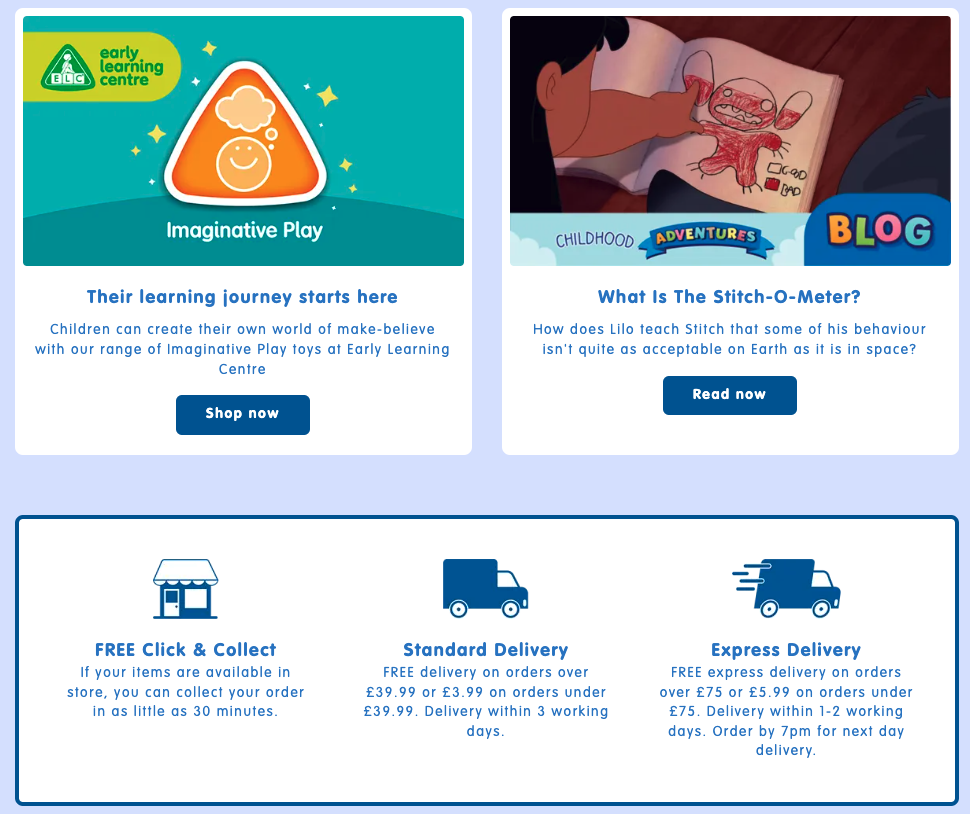This screenshot has width=970, height=814.
Task: Click the Click & Collect storefront icon
Action: tap(186, 589)
